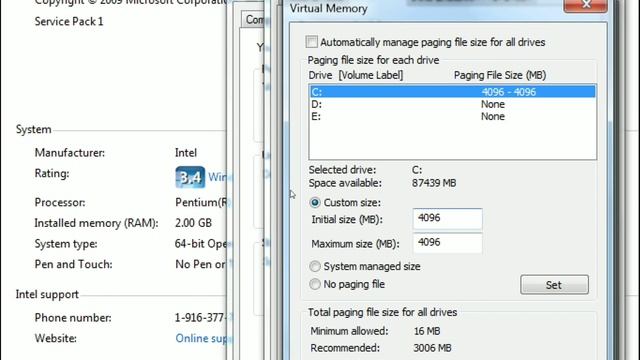The image size is (640, 360).
Task: Select the No paging file option
Action: [315, 284]
